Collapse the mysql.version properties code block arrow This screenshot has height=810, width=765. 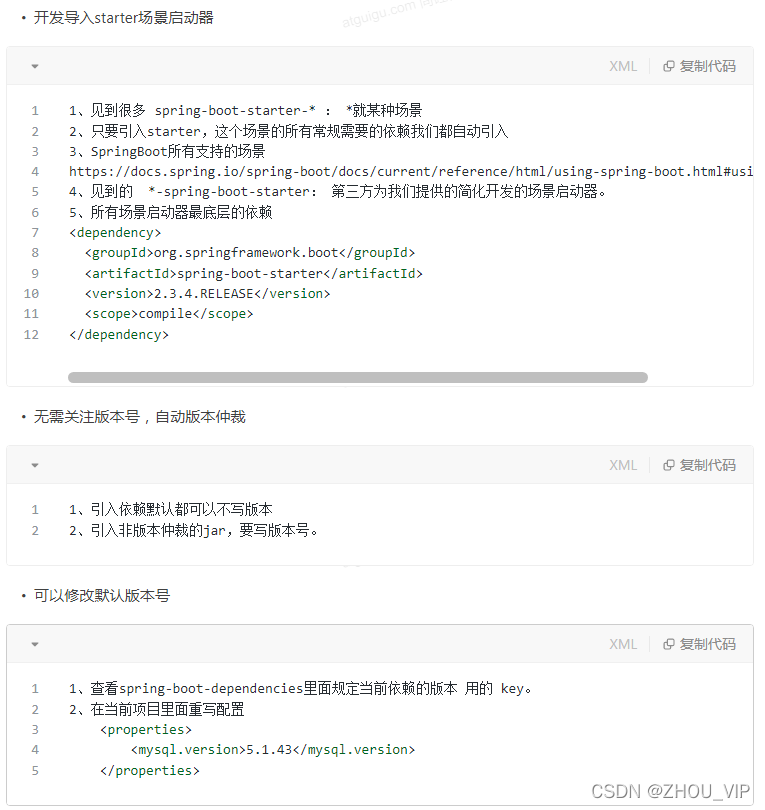pos(35,644)
